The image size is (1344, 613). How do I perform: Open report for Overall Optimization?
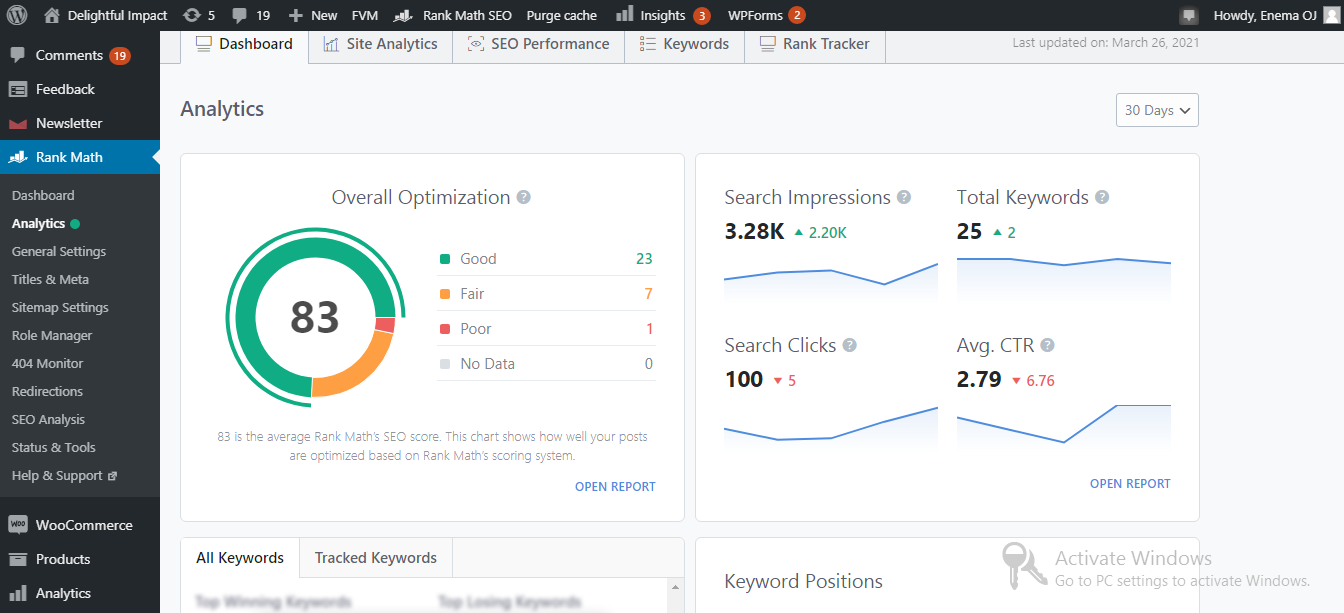pos(615,487)
